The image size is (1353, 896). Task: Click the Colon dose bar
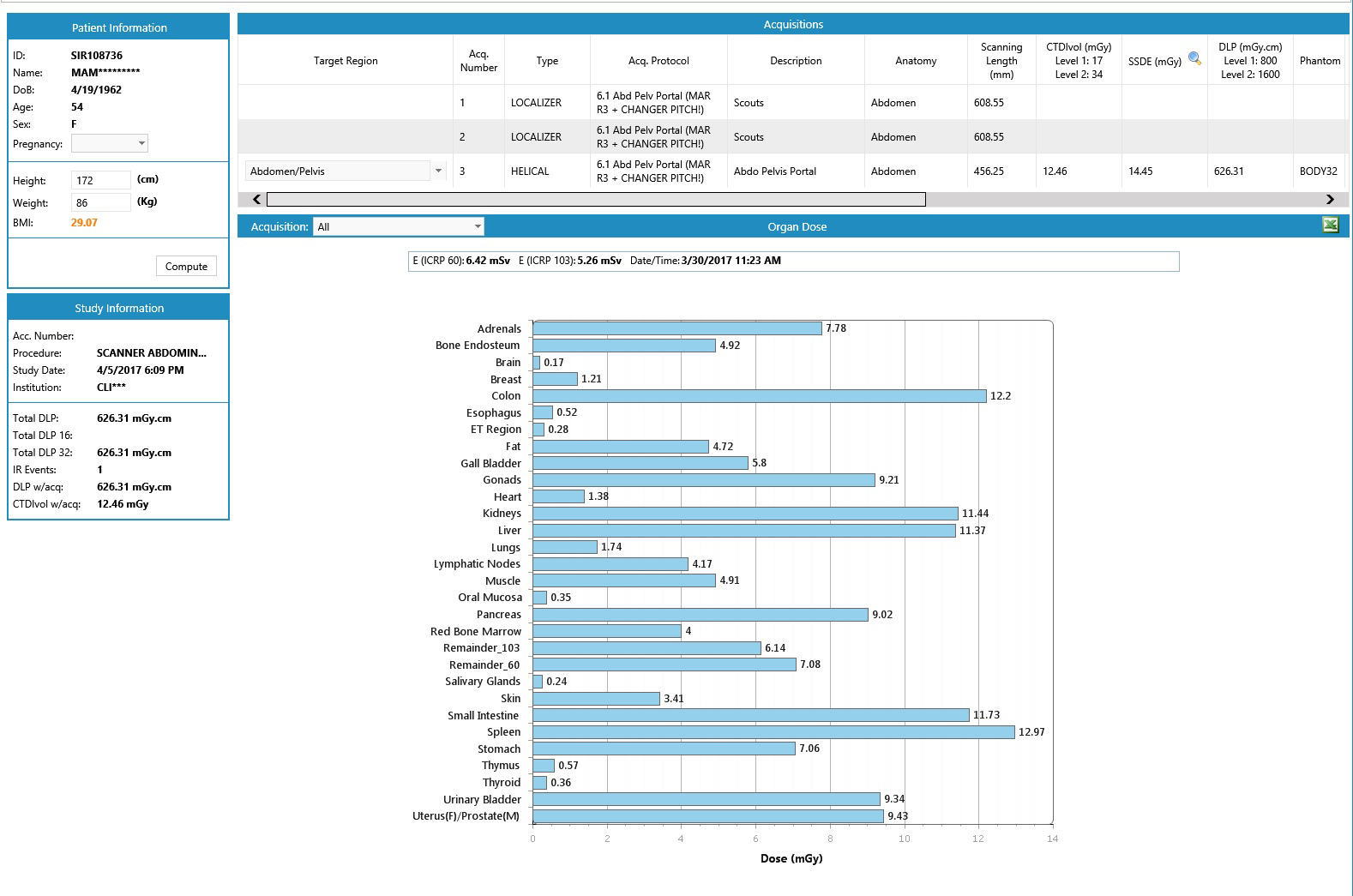759,396
